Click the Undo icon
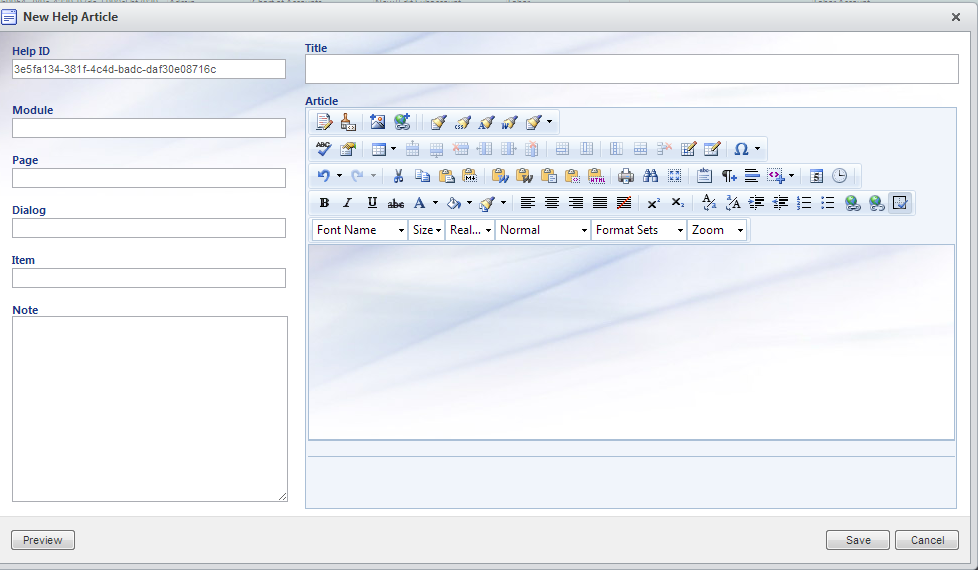 pos(323,176)
